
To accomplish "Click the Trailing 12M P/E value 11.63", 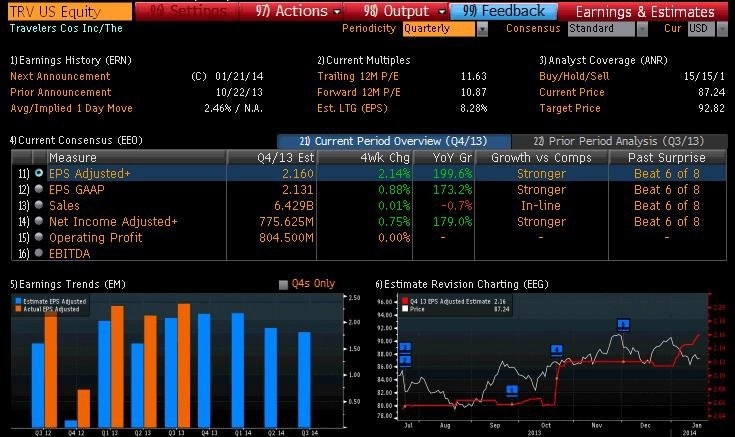I will [x=473, y=76].
